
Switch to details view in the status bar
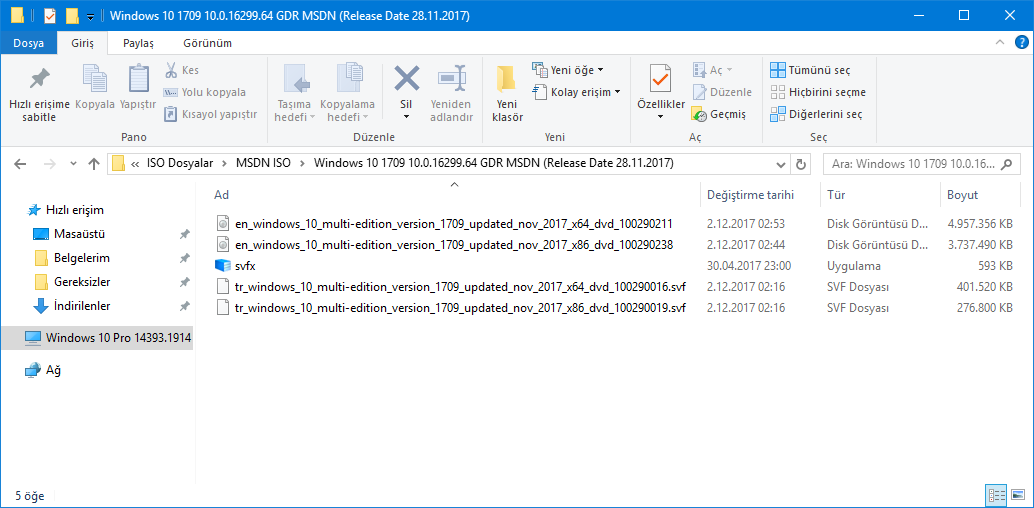pyautogui.click(x=996, y=495)
